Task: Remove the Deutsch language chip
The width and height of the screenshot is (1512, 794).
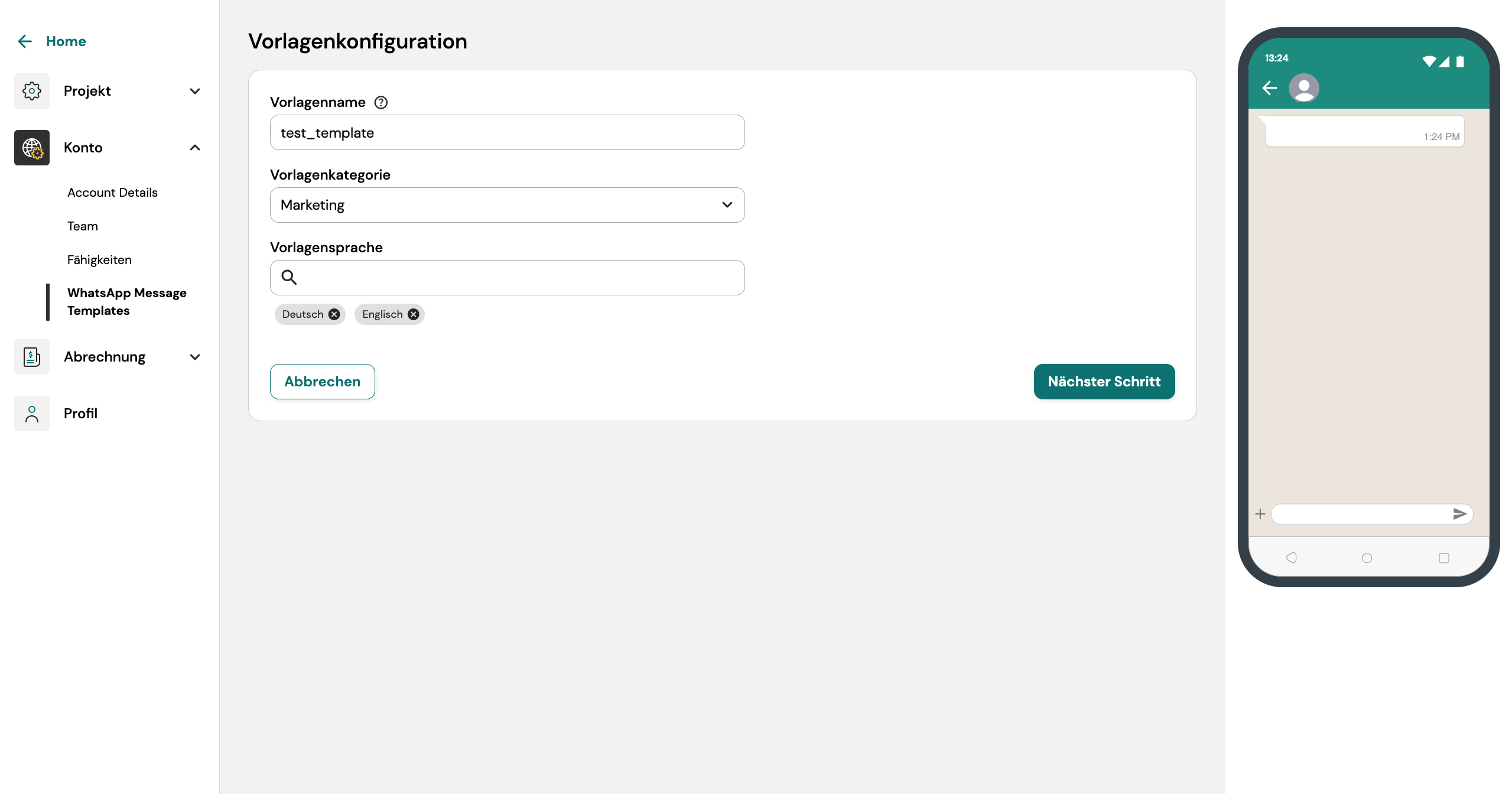Action: pyautogui.click(x=333, y=314)
